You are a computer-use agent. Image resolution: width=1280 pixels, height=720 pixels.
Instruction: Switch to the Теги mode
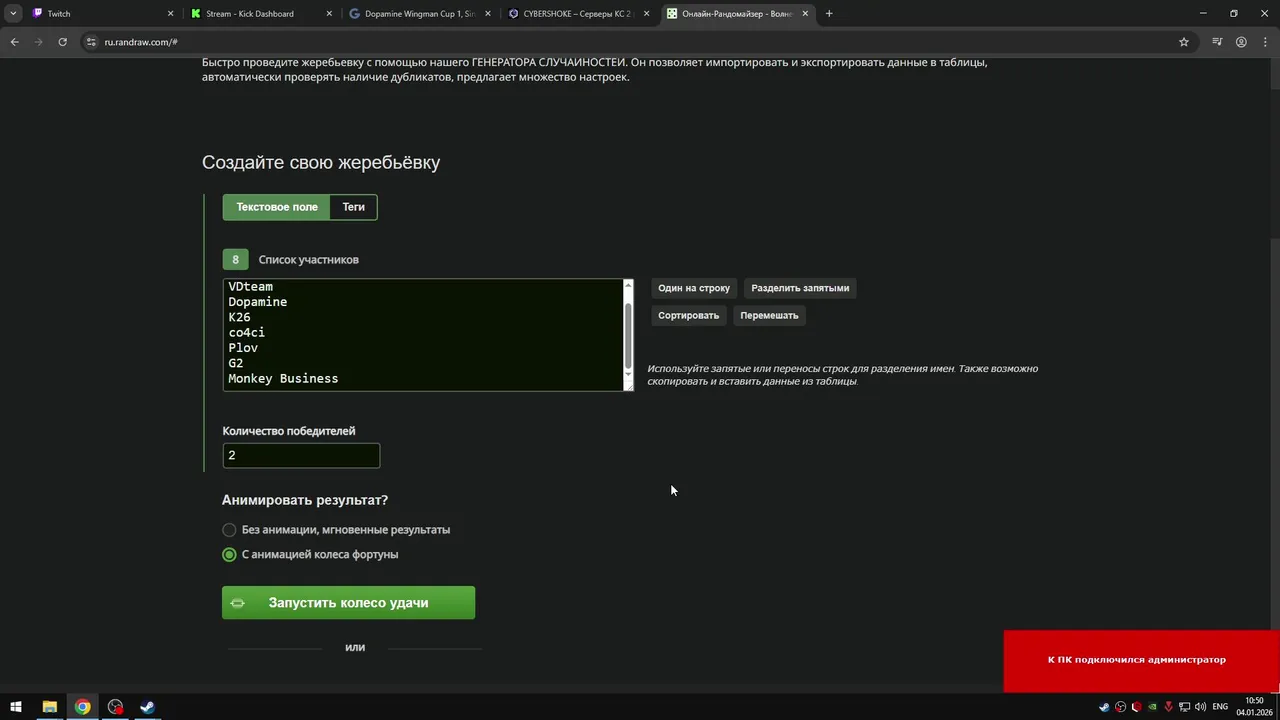point(354,207)
